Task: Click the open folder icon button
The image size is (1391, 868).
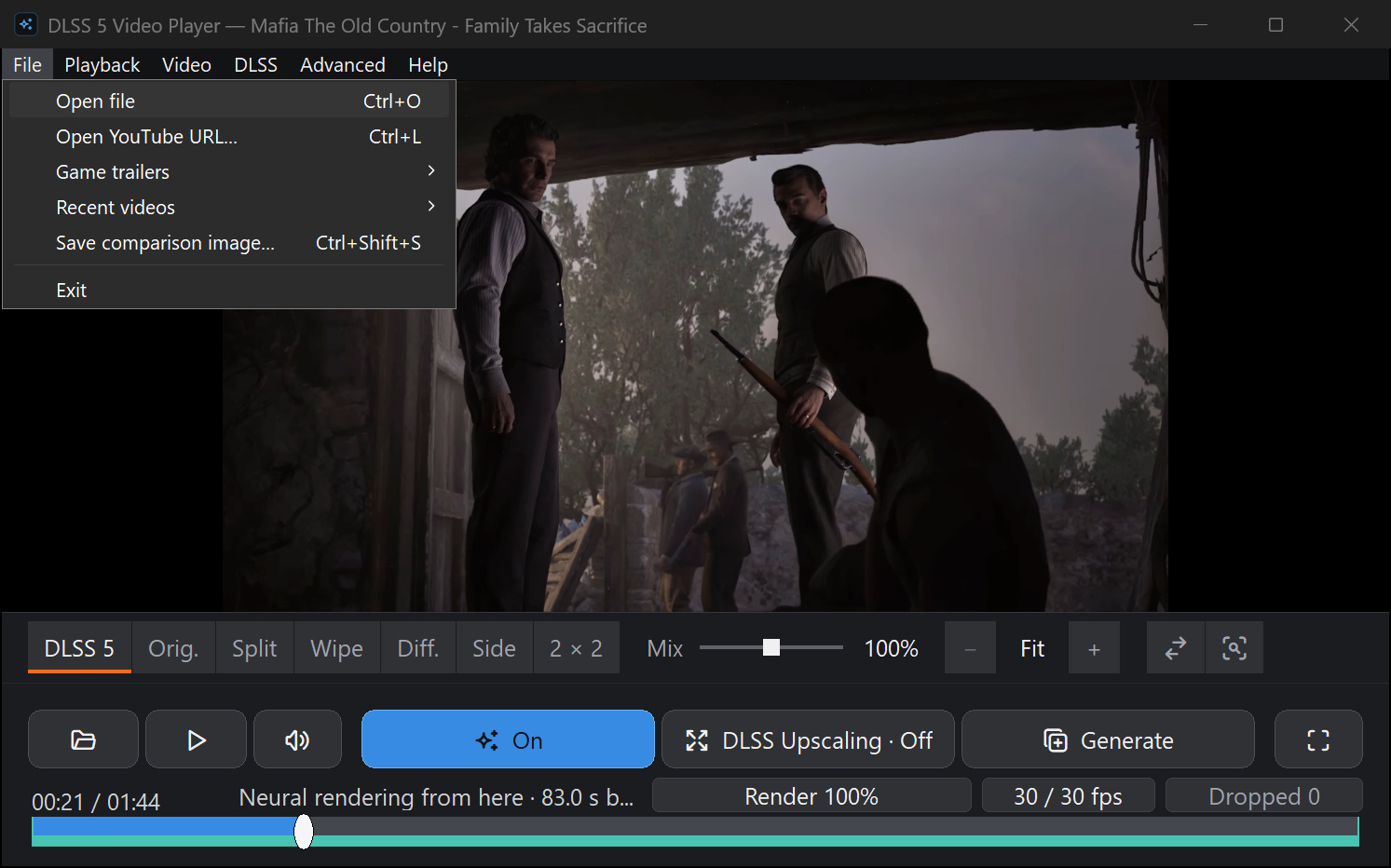Action: (83, 739)
